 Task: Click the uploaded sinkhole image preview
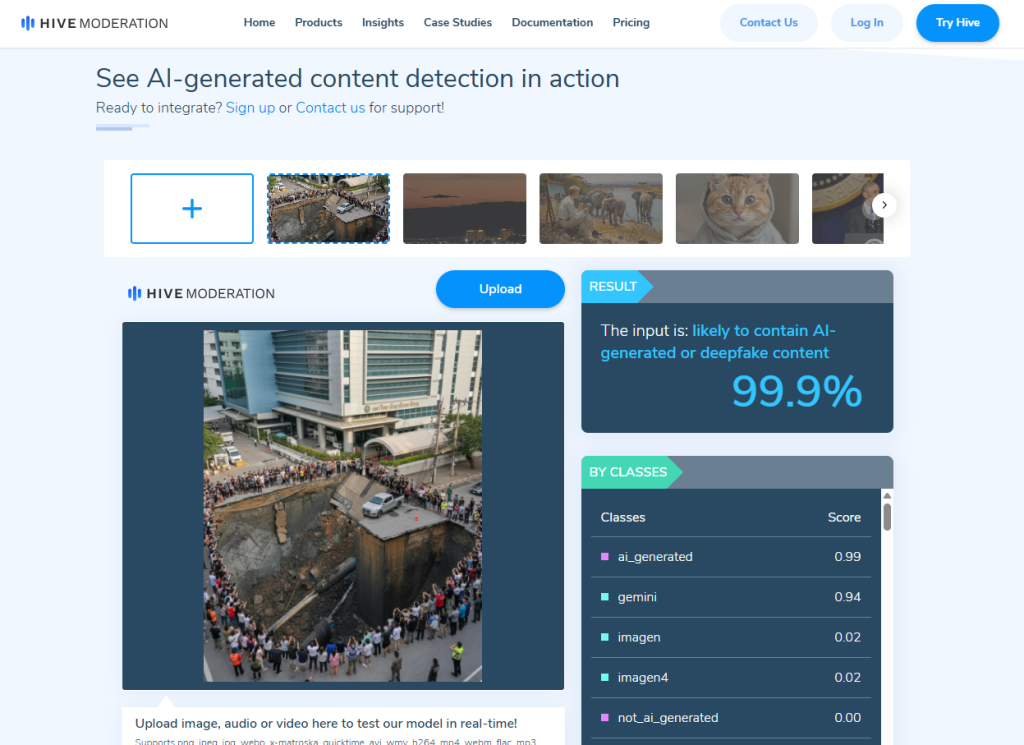tap(343, 506)
